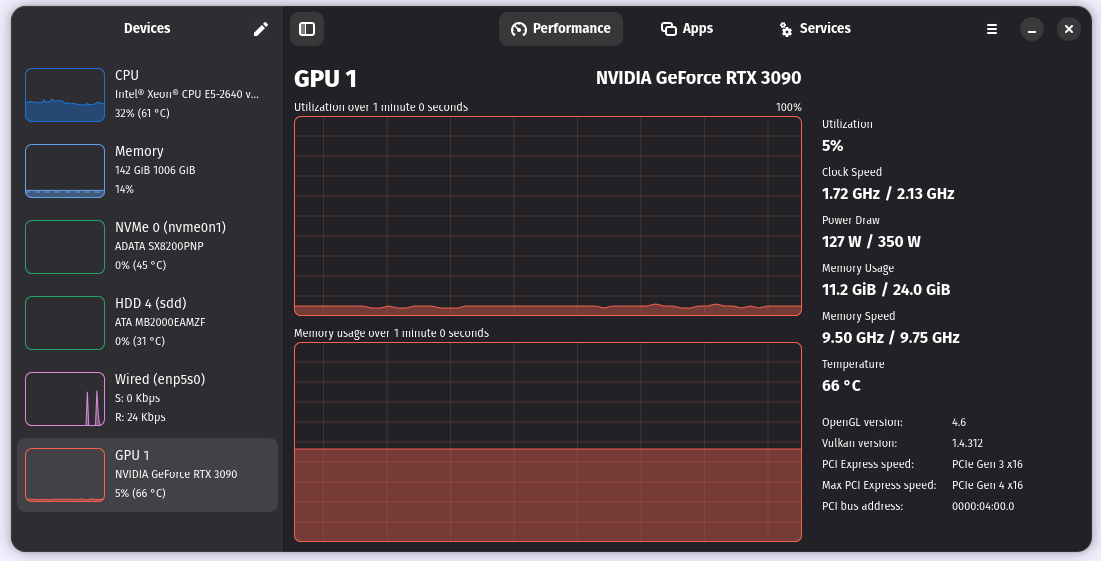1101x561 pixels.
Task: Select the GPU 1 device entry
Action: coord(147,475)
